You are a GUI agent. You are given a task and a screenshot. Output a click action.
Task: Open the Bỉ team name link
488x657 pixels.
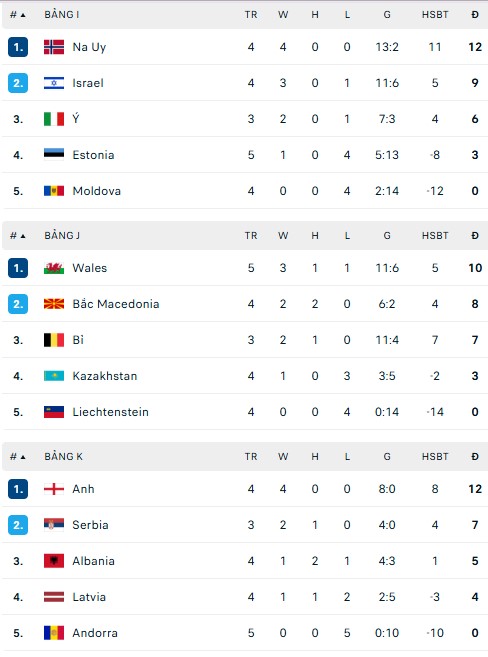pyautogui.click(x=78, y=340)
